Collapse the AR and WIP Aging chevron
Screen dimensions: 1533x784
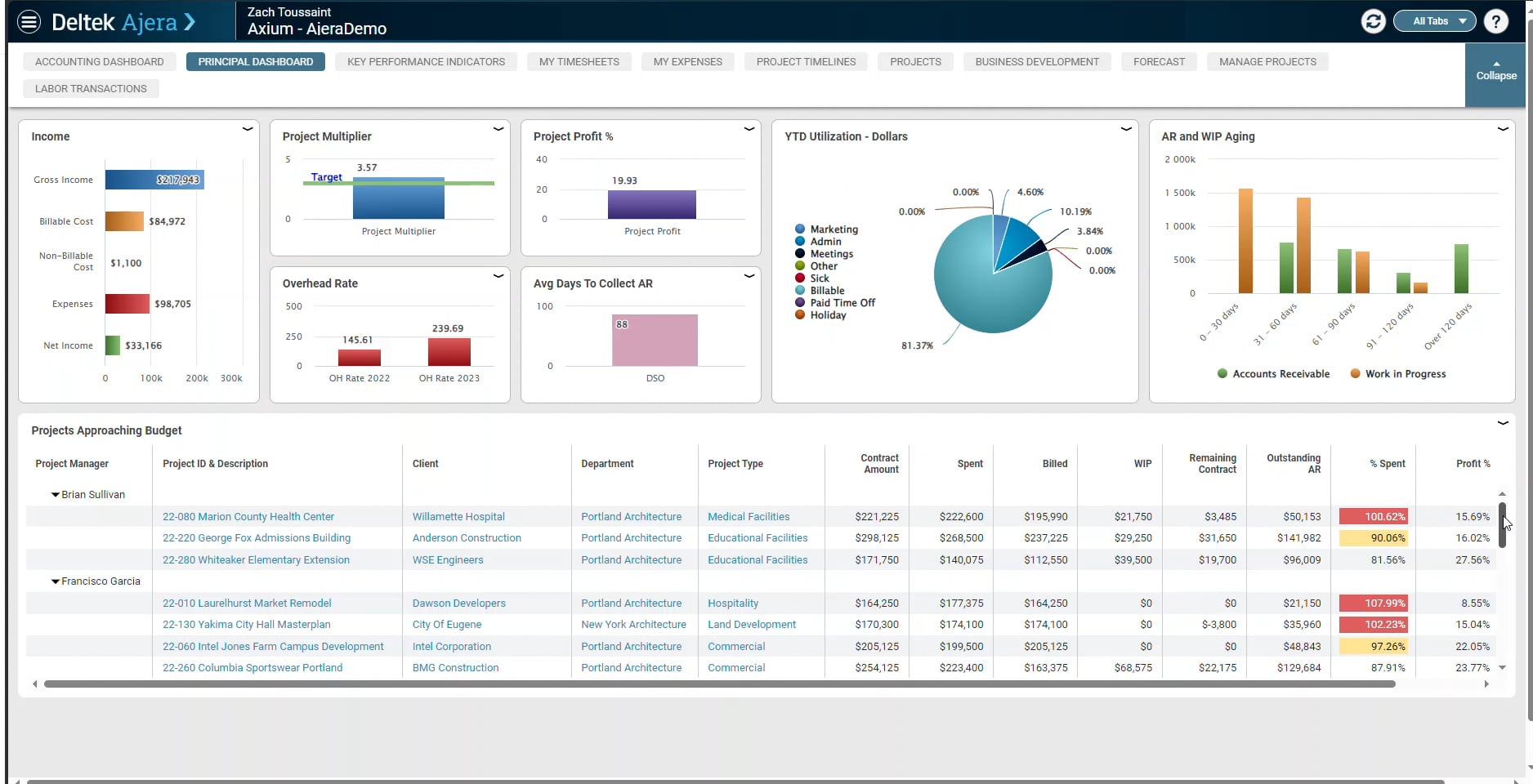tap(1502, 129)
